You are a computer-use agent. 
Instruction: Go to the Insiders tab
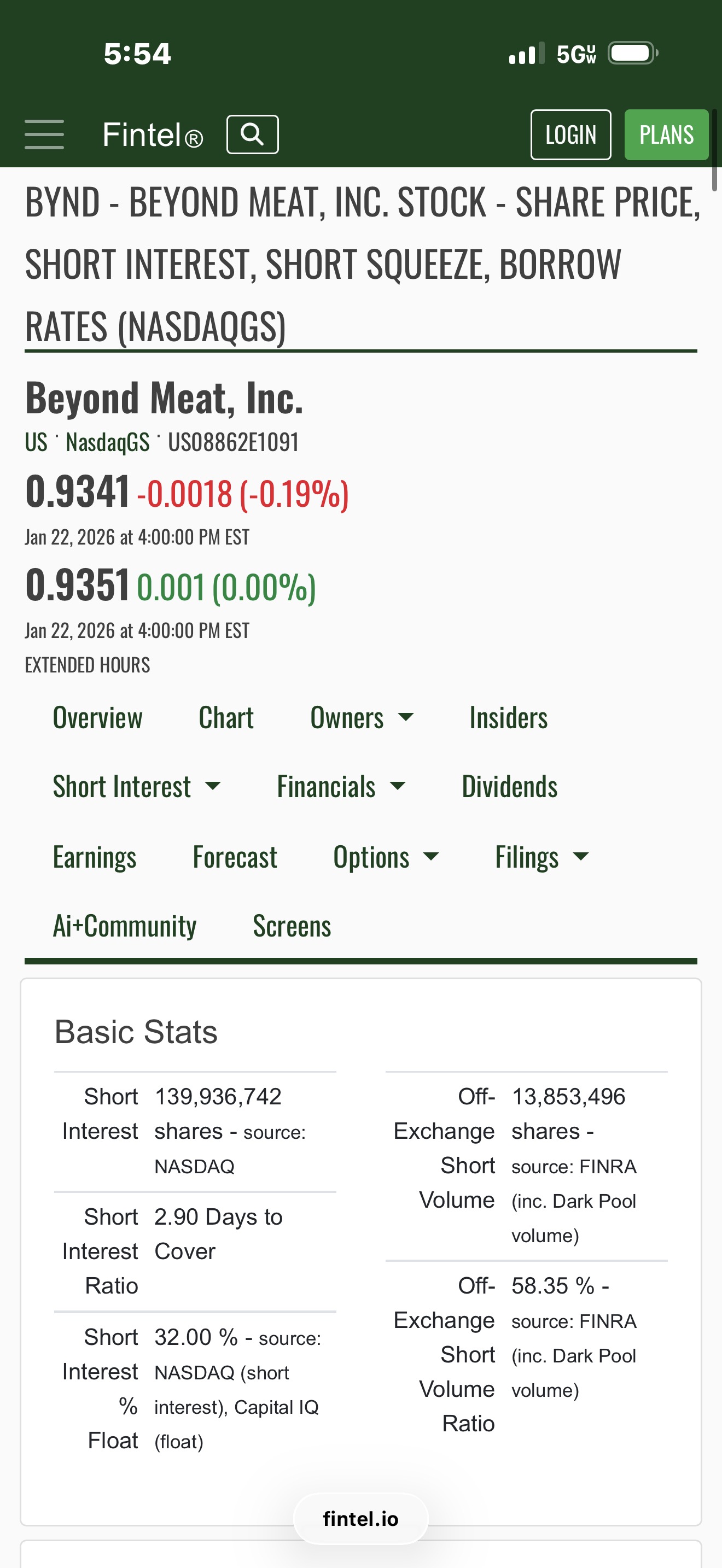508,718
